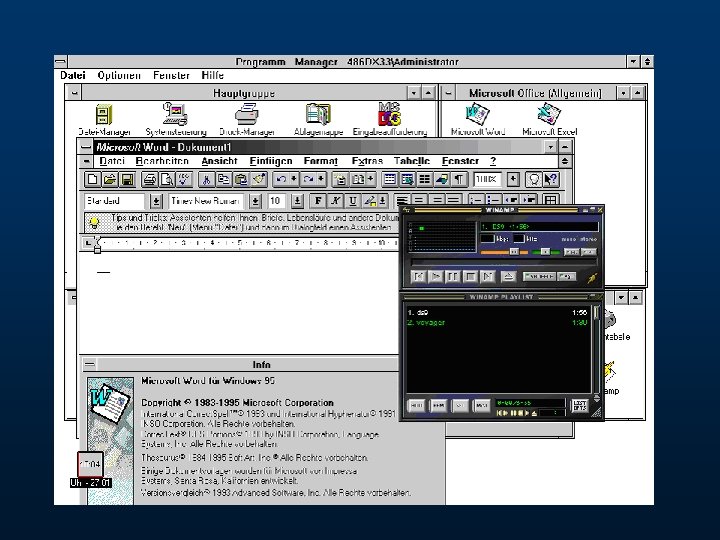The image size is (720, 540).
Task: Click the Columns icon in Word toolbar
Action: [425, 179]
